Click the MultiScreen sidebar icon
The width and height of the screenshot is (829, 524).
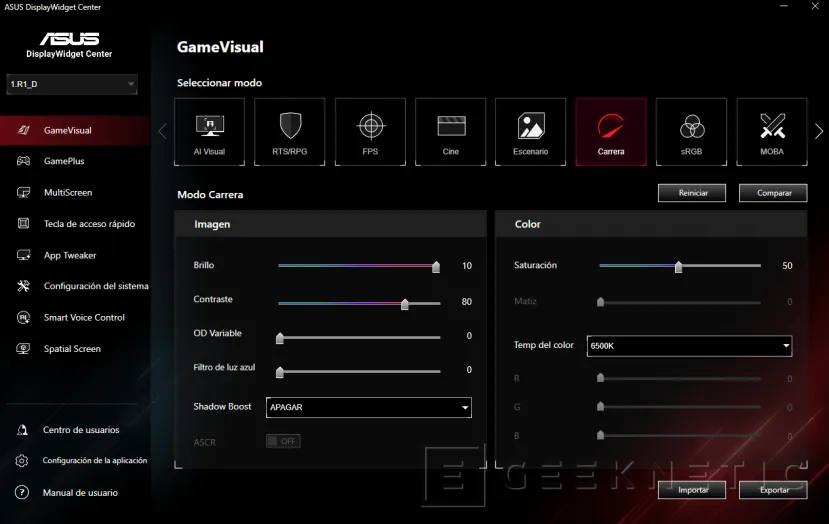tap(23, 192)
